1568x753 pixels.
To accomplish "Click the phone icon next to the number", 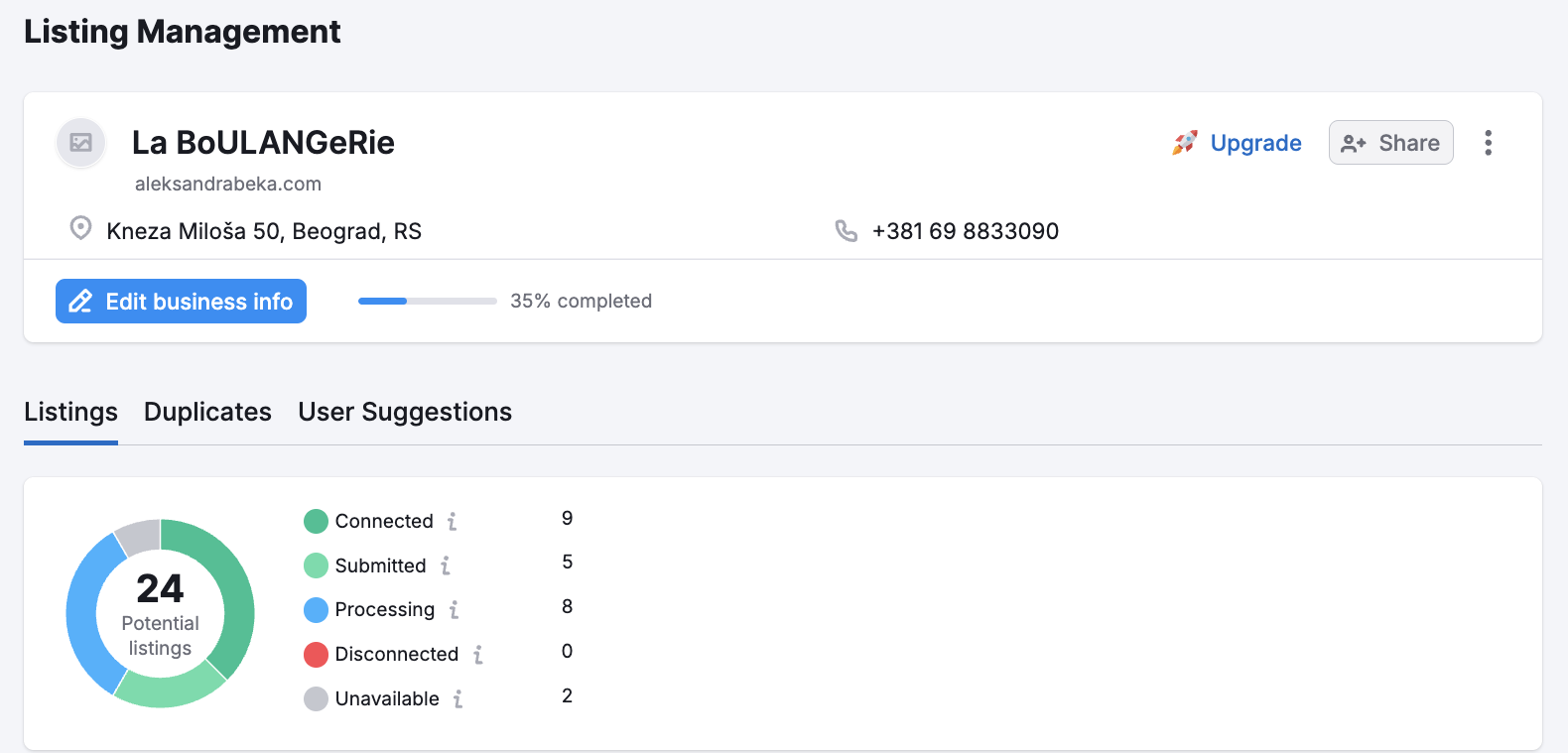I will point(846,230).
